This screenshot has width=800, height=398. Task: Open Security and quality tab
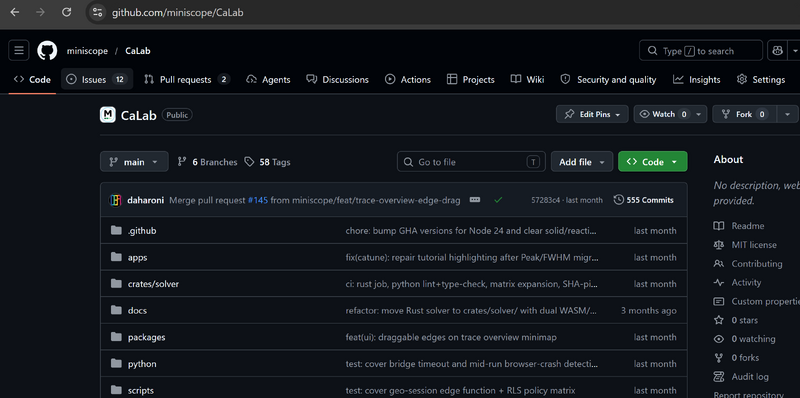608,80
